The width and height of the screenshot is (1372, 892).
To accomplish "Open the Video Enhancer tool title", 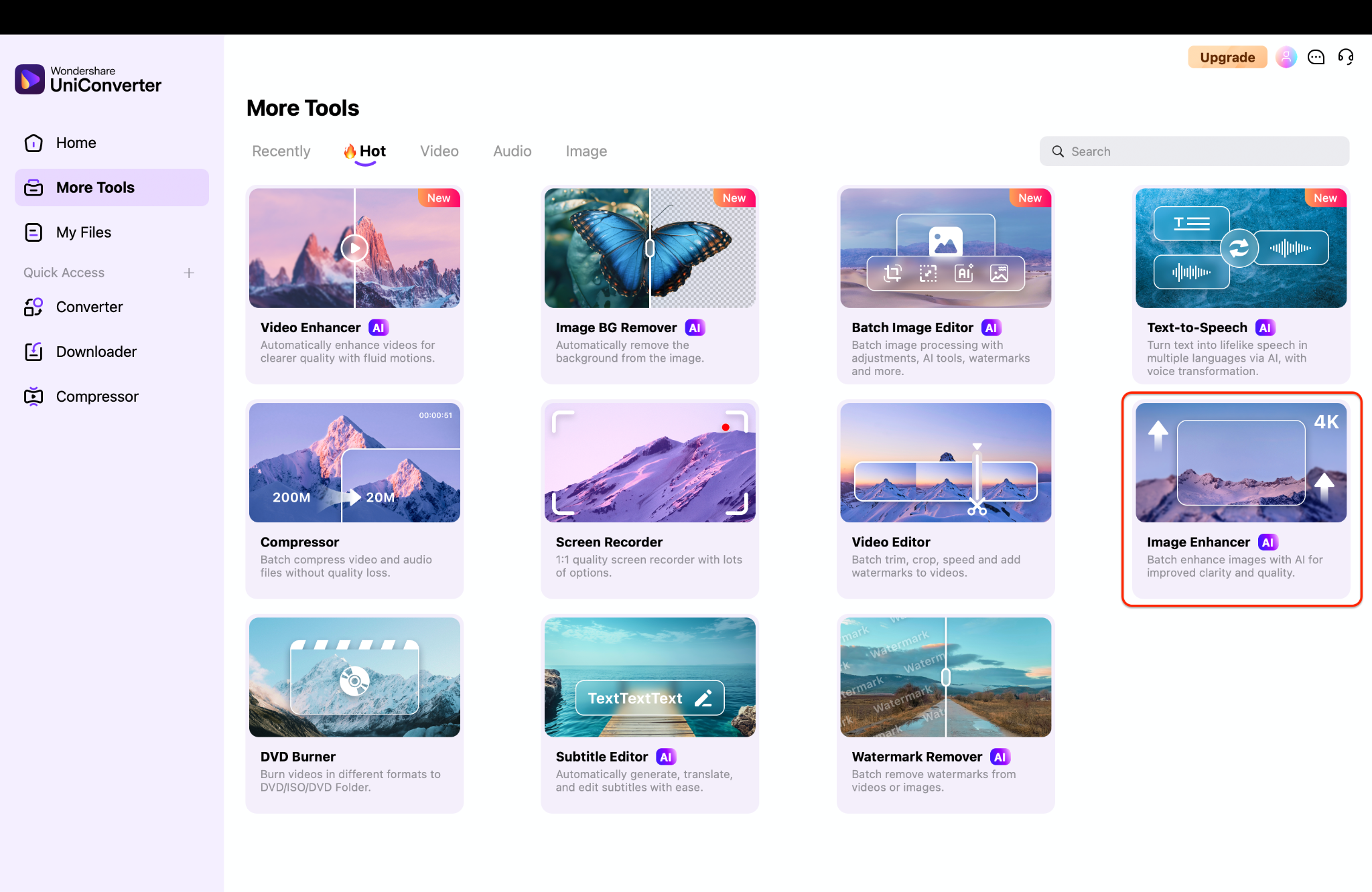I will pyautogui.click(x=311, y=327).
